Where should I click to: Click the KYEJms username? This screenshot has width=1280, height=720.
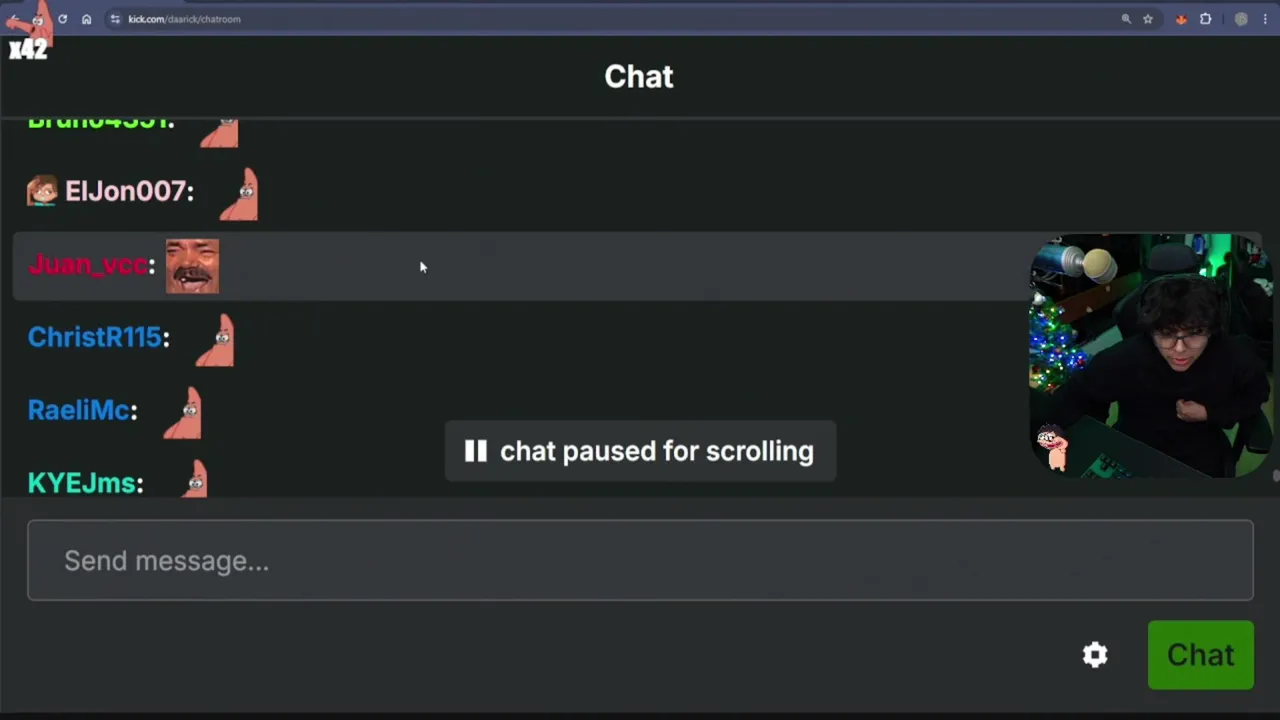click(82, 483)
